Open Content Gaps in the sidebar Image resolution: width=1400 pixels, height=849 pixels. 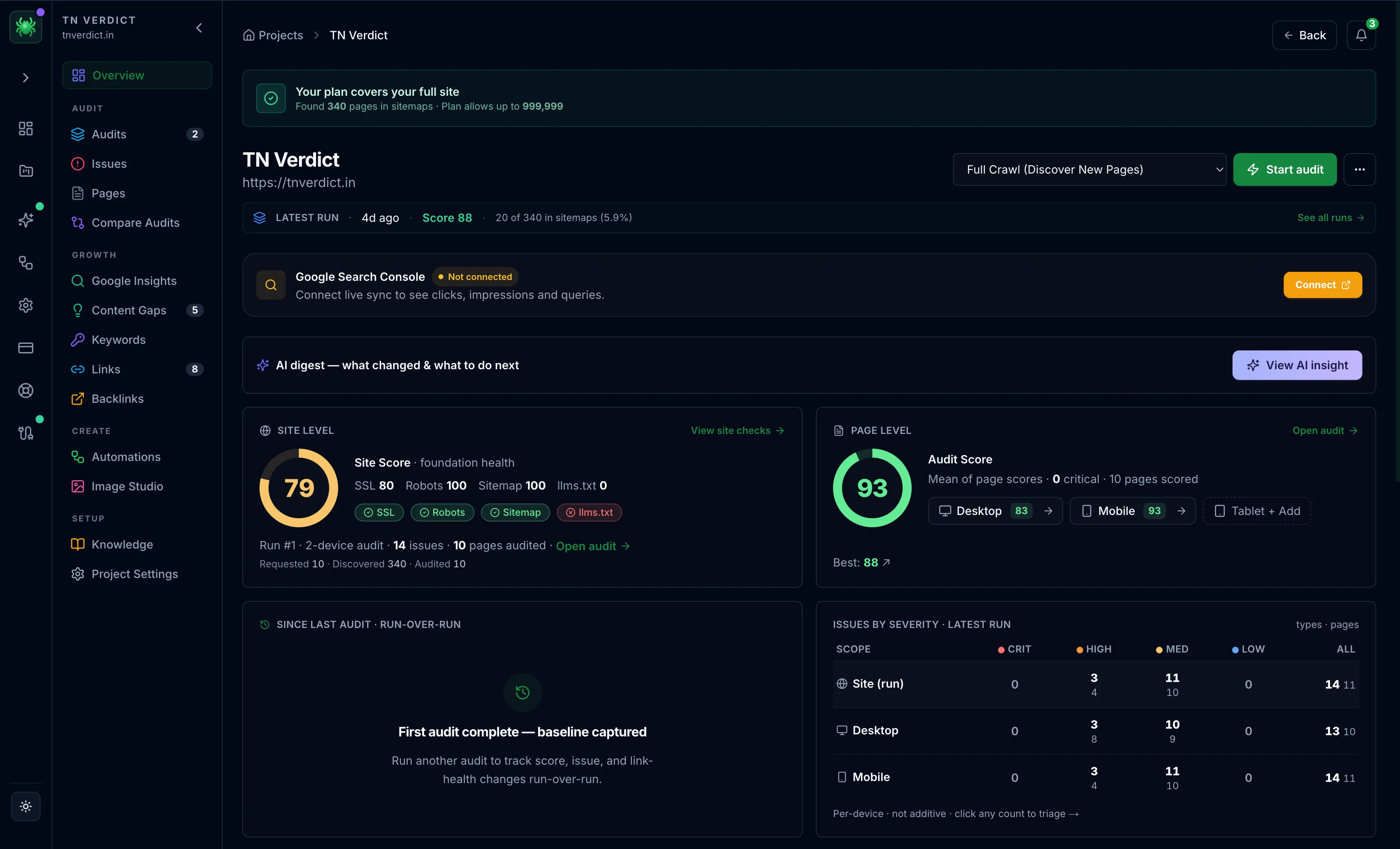point(137,310)
